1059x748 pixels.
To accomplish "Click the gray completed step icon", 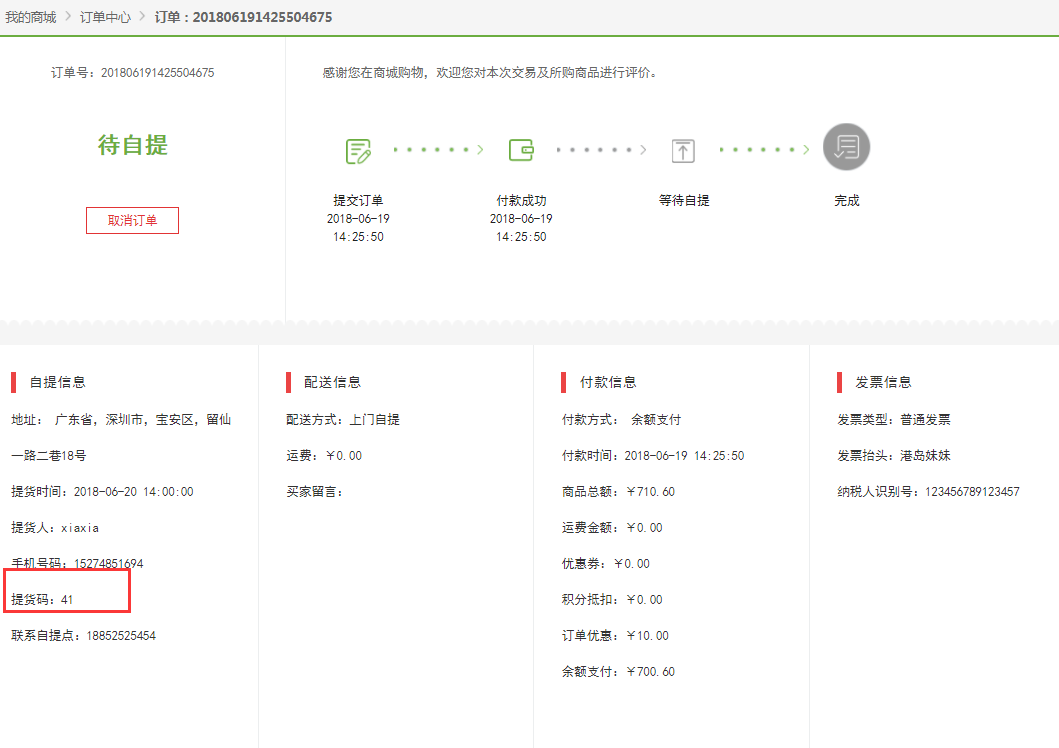I will pos(846,148).
